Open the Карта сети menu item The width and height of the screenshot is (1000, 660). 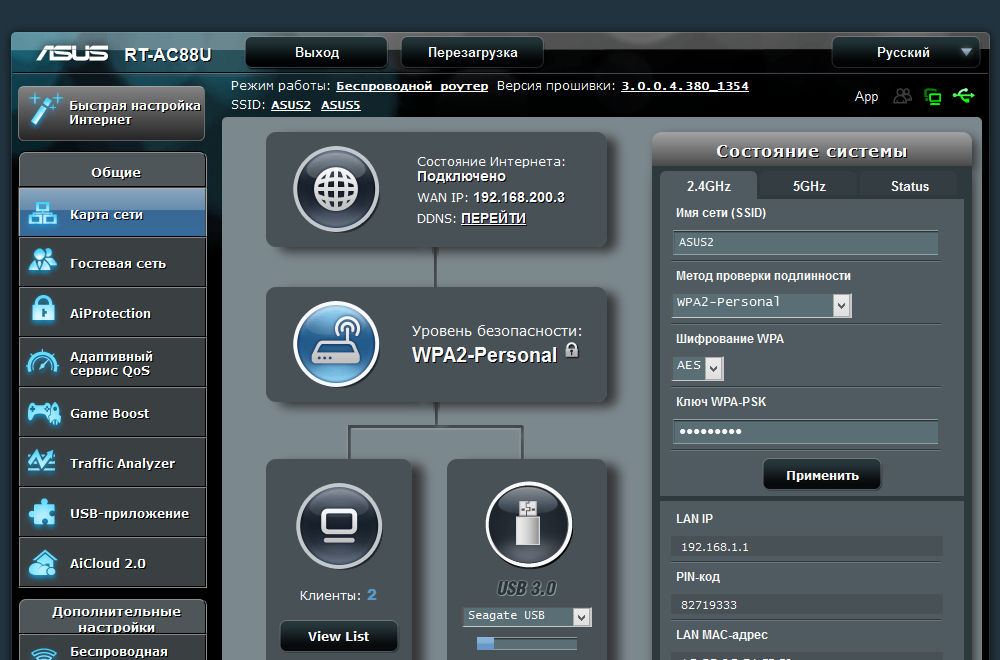(112, 212)
